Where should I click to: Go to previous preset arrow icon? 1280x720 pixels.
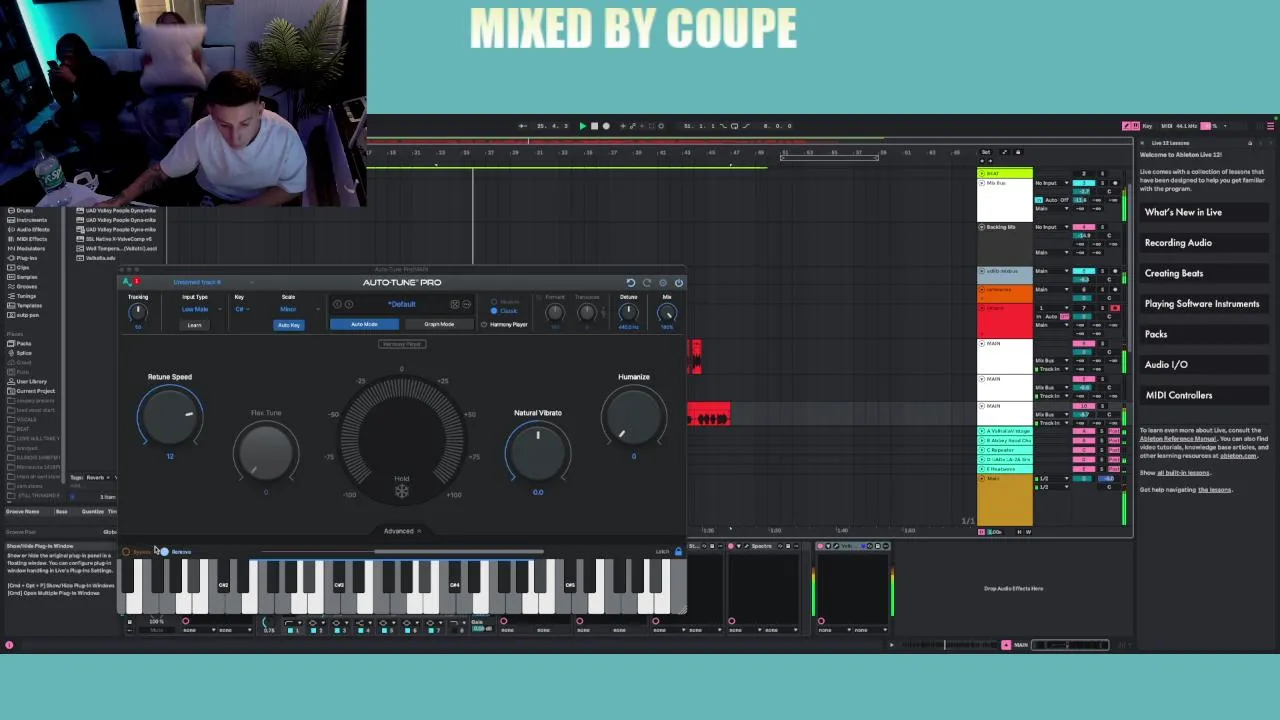click(338, 304)
